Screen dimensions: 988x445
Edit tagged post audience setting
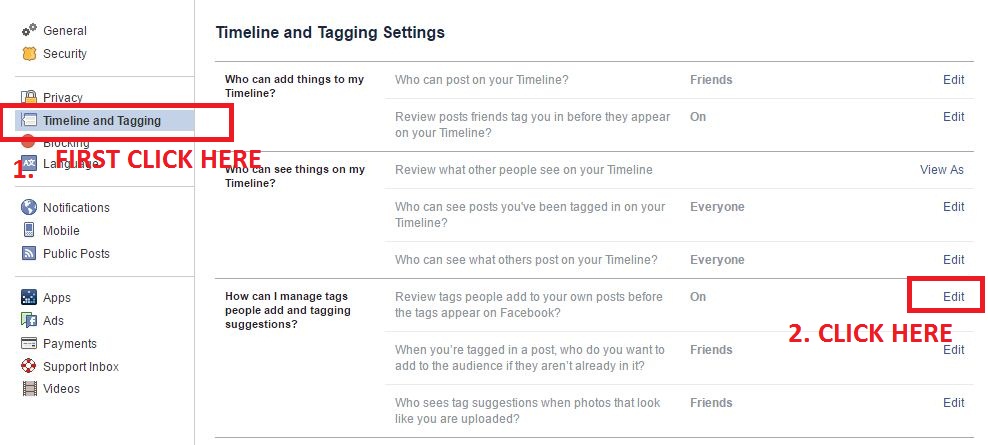(x=953, y=350)
